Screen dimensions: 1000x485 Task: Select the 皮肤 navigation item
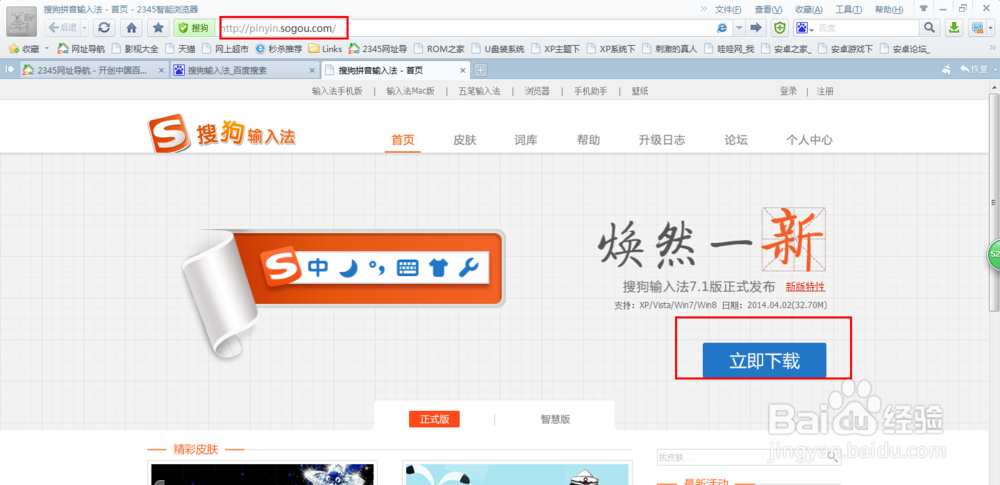pos(465,140)
